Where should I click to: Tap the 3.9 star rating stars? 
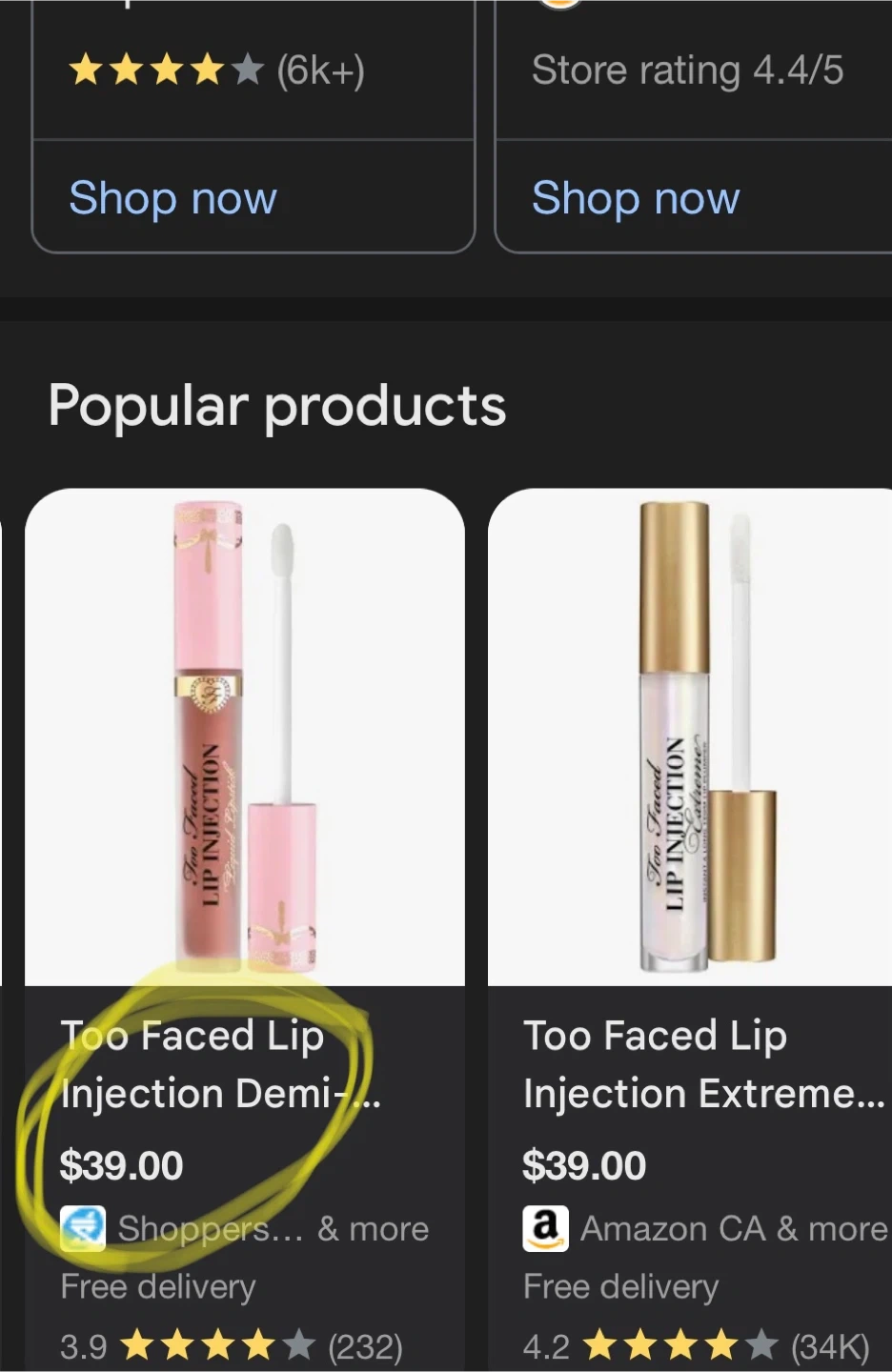coord(218,1345)
